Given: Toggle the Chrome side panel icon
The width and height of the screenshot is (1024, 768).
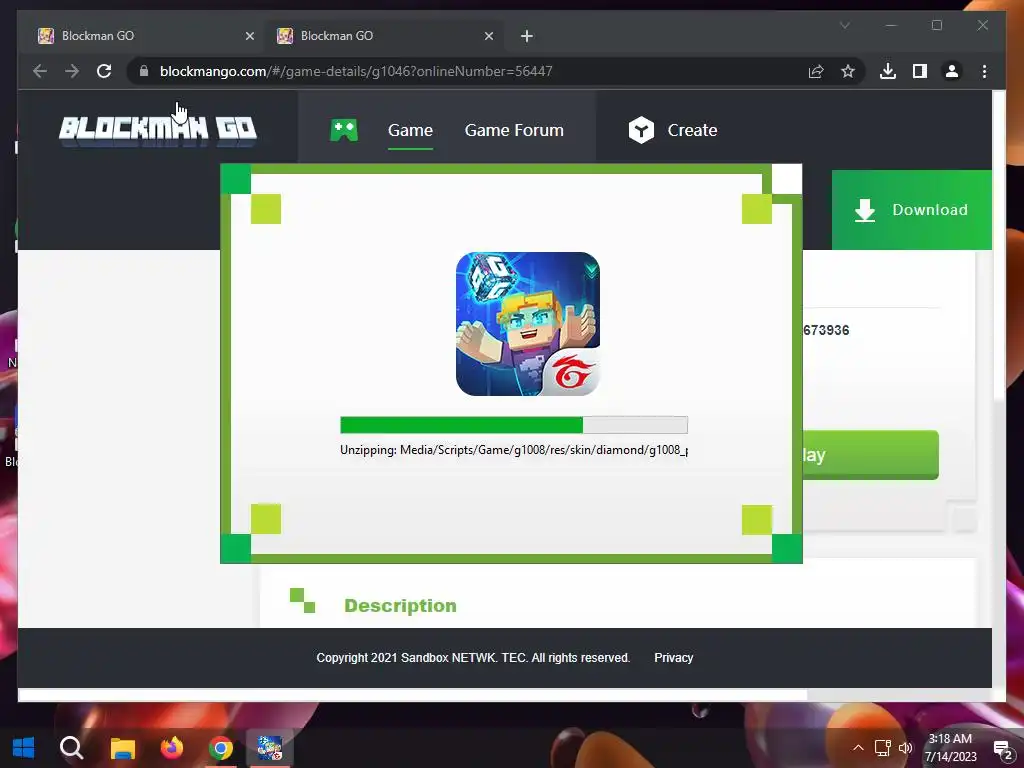Looking at the screenshot, I should [x=920, y=71].
